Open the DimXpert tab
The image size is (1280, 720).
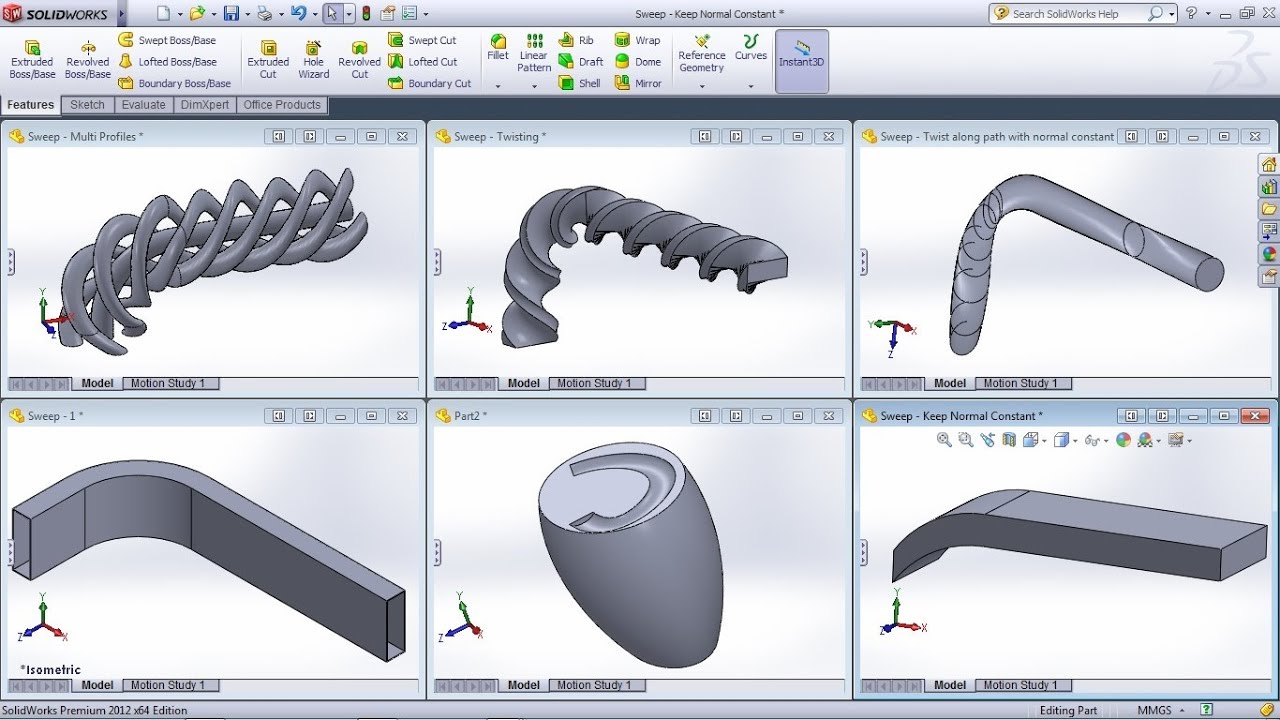pos(205,105)
